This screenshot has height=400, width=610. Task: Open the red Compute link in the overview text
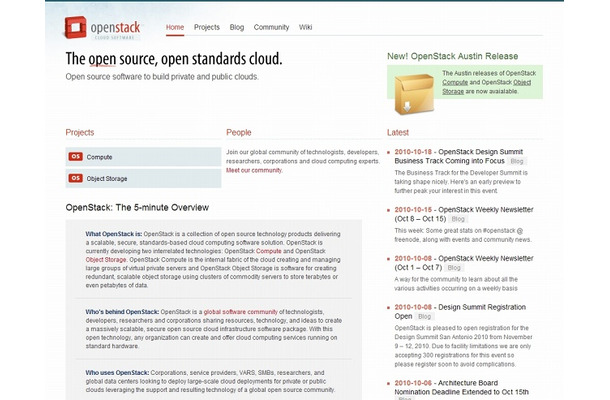(x=268, y=251)
